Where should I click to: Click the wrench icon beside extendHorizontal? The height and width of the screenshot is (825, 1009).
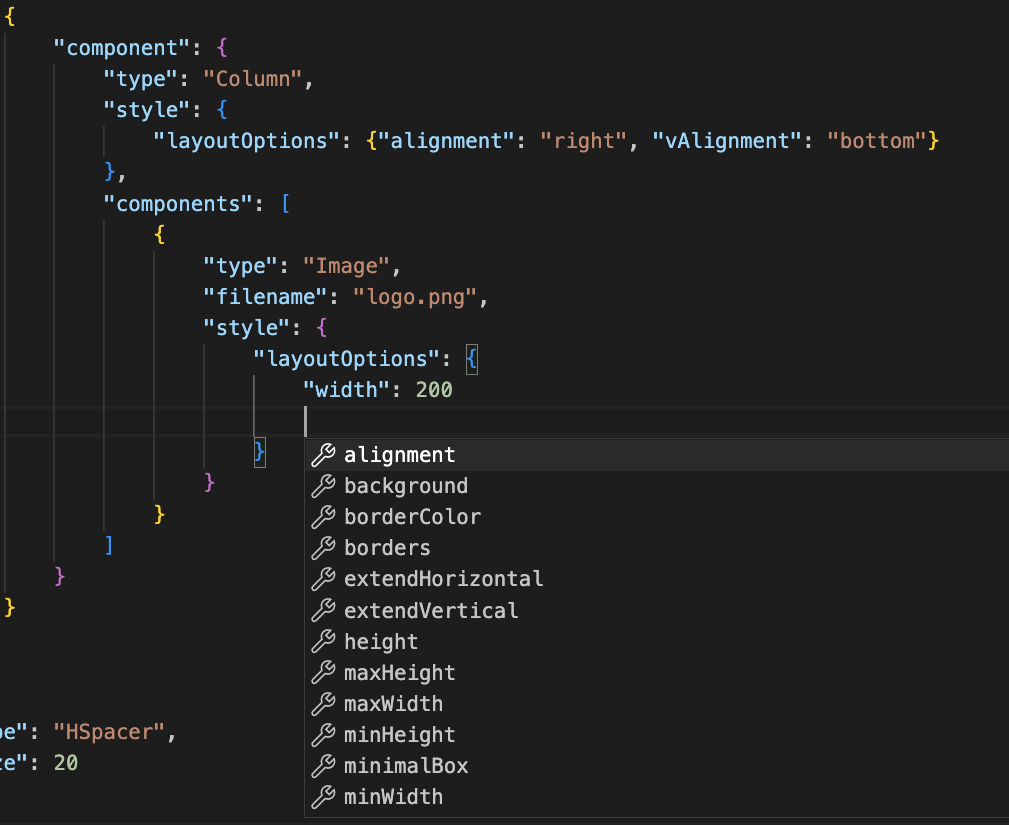click(323, 579)
